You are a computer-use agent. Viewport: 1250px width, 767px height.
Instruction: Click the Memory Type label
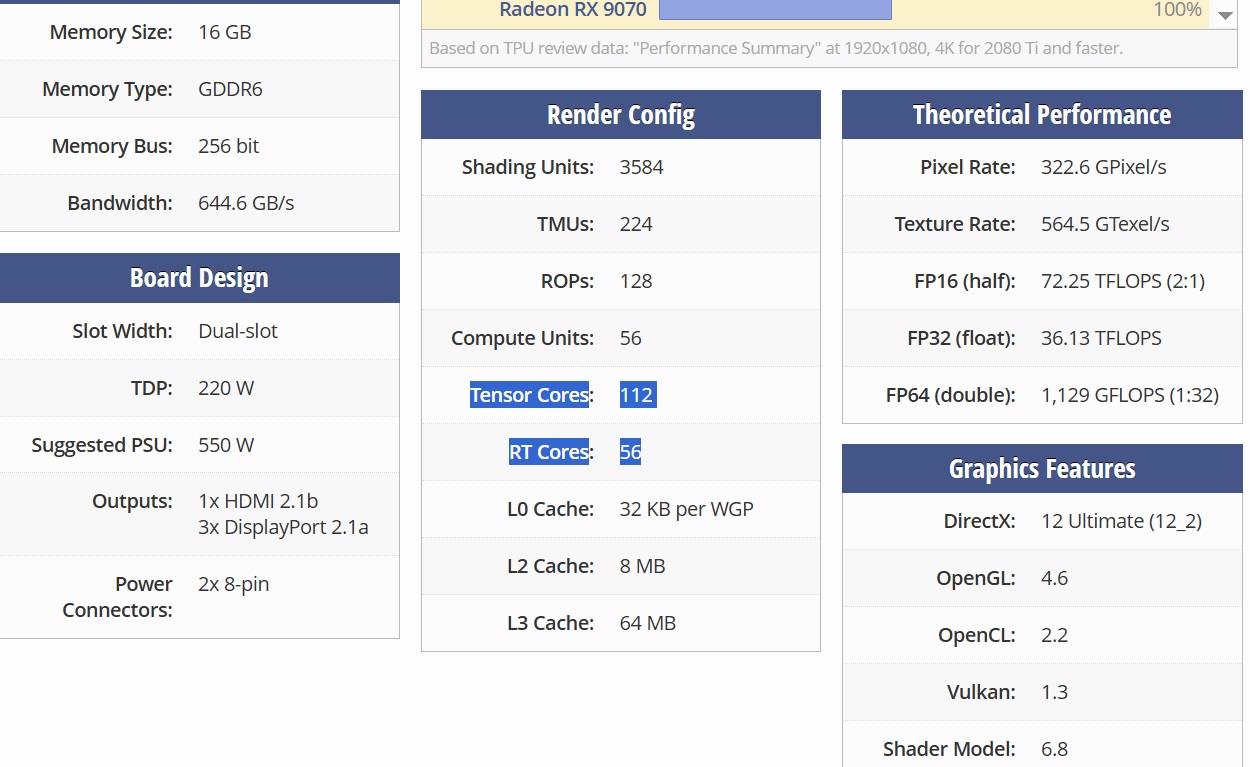click(107, 89)
